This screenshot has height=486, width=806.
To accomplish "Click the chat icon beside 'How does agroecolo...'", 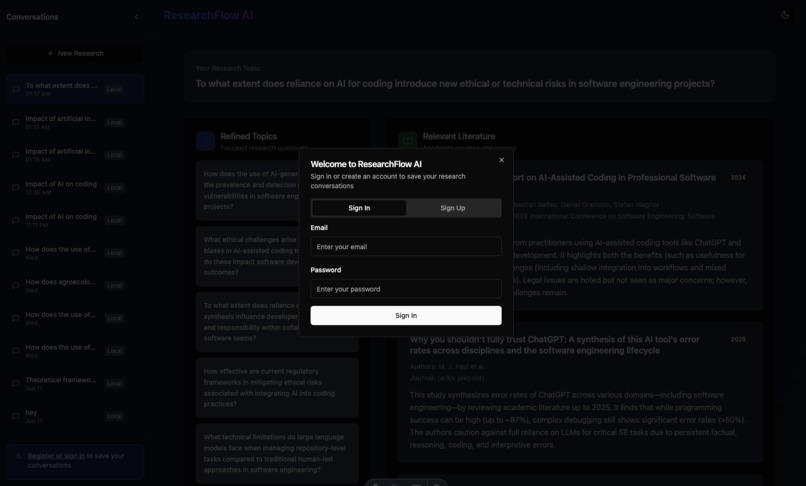I will (15, 285).
